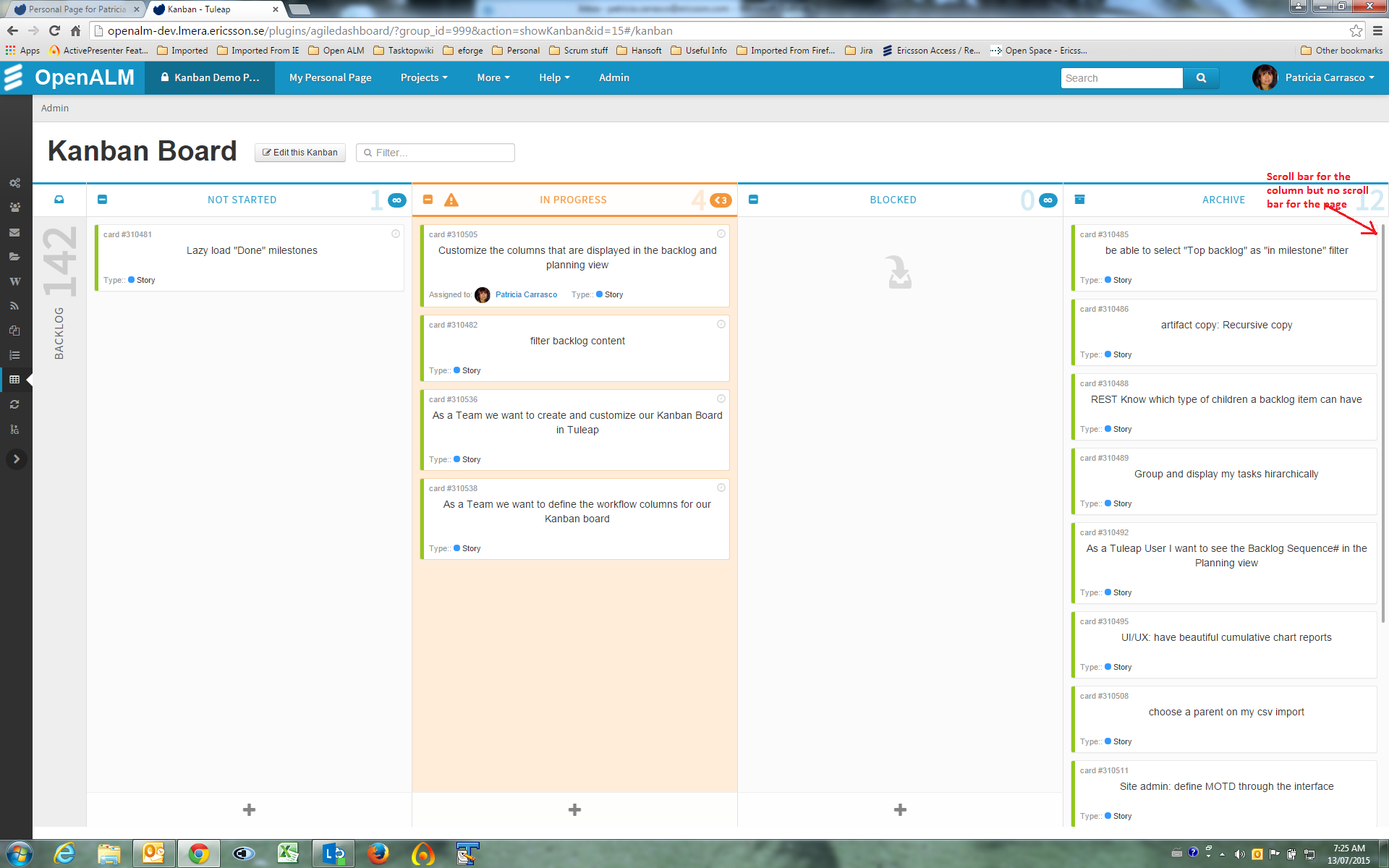Click the OpenALM logo
The width and height of the screenshot is (1389, 868).
[x=69, y=77]
